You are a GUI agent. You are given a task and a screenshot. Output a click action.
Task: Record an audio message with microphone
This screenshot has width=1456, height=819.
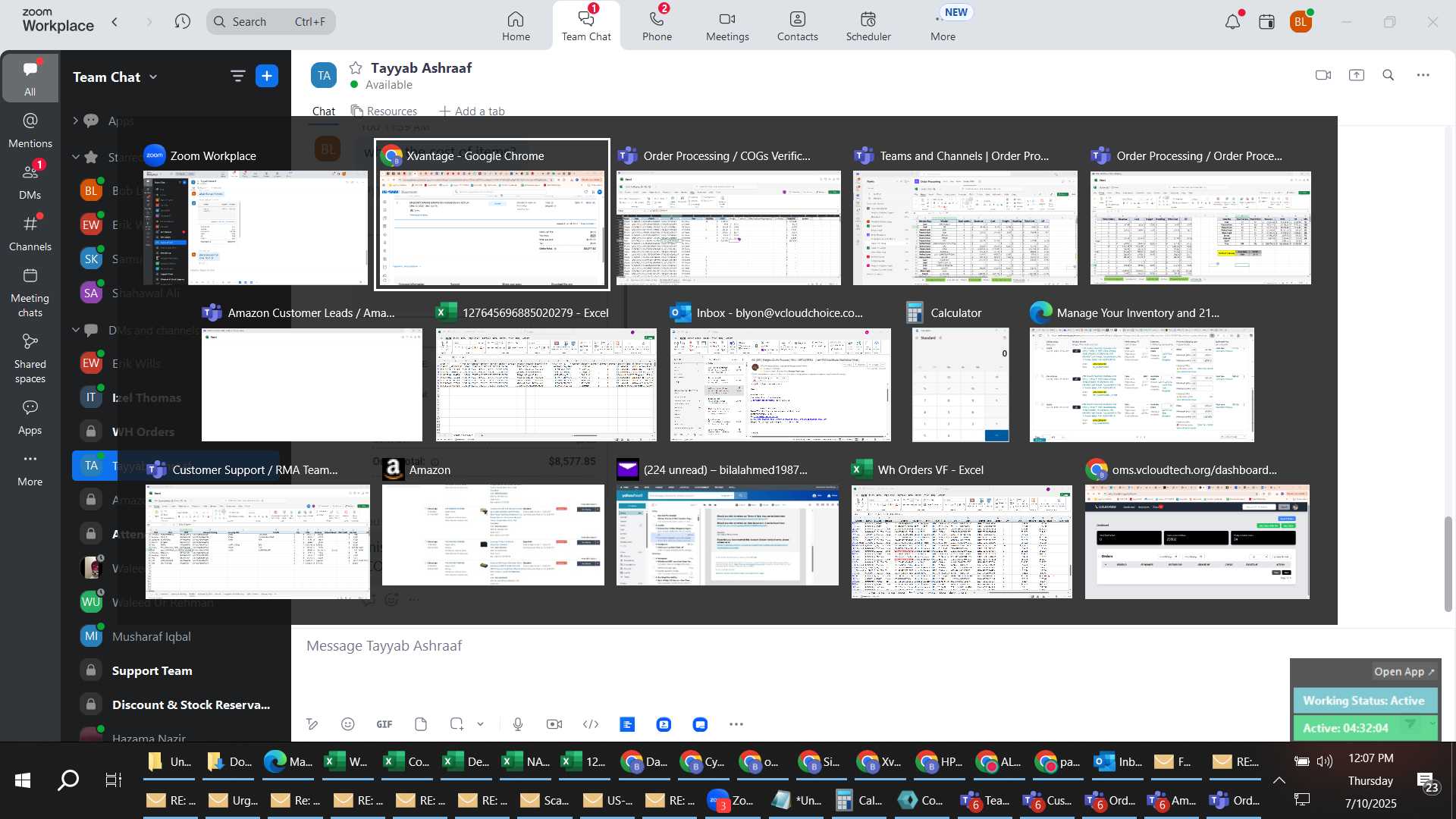(518, 724)
